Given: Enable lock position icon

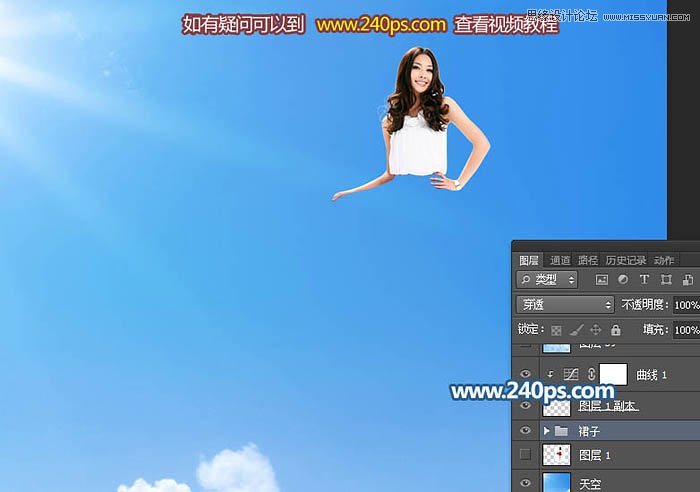Looking at the screenshot, I should 595,330.
